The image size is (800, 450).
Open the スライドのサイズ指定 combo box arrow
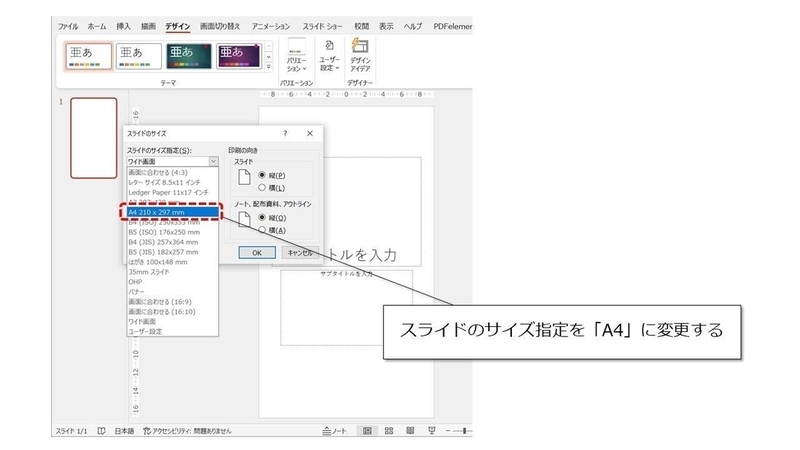[x=213, y=161]
